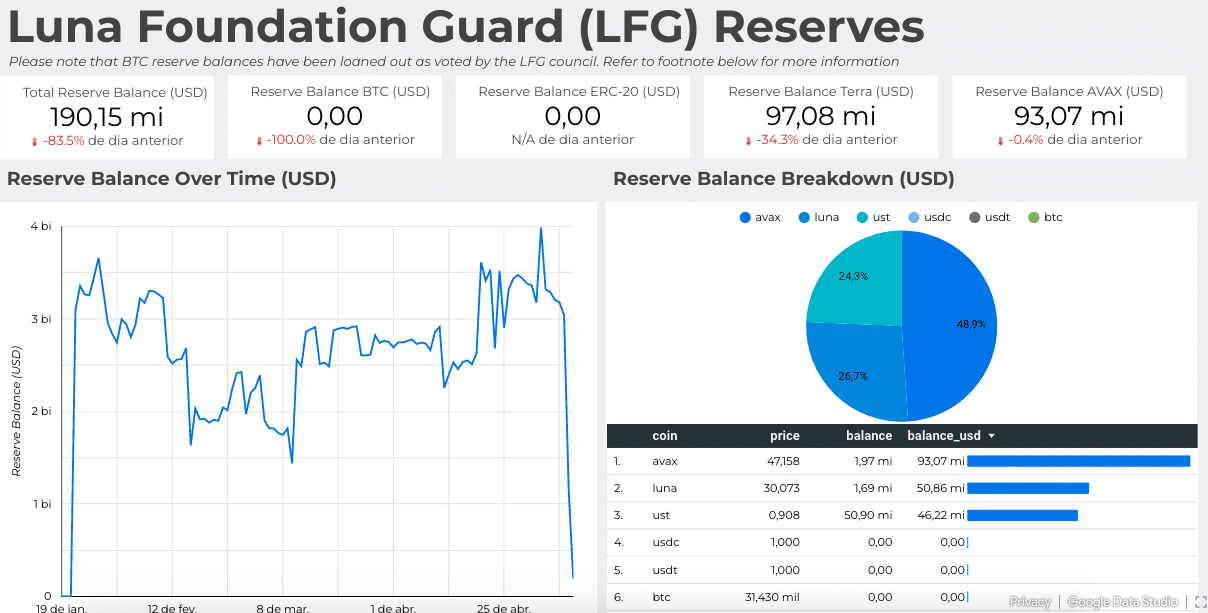Click the Reserve Balance Breakdown heading
Screen dimensions: 1208x613
[784, 179]
